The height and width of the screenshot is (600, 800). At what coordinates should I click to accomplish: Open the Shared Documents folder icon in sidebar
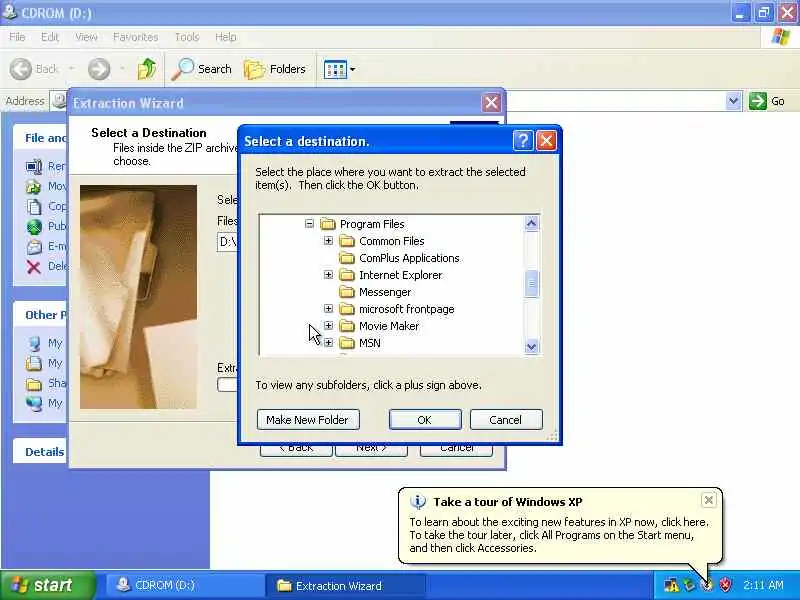[x=34, y=383]
